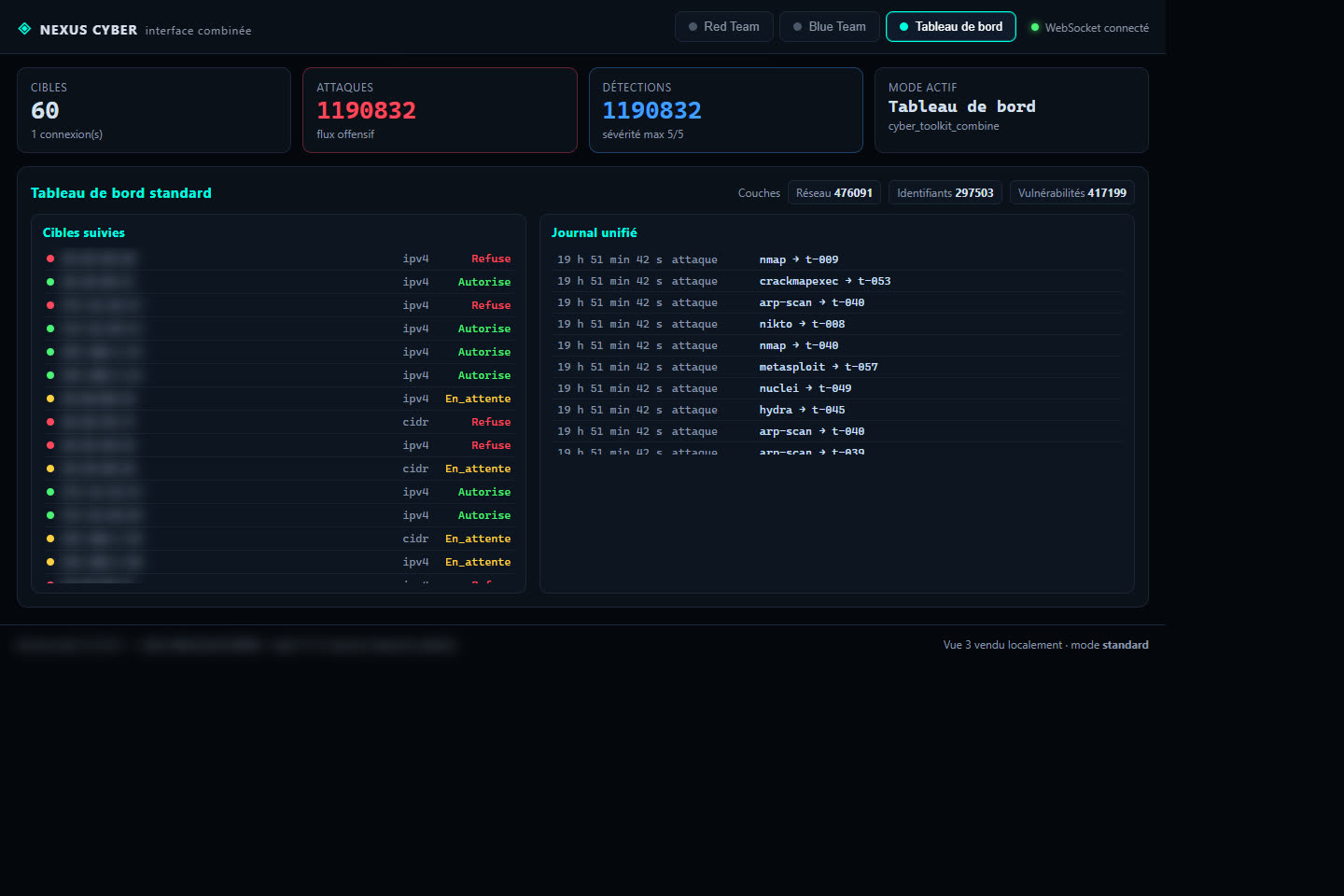This screenshot has height=896, width=1344.
Task: Click the red status dot of first target
Action: click(x=50, y=259)
